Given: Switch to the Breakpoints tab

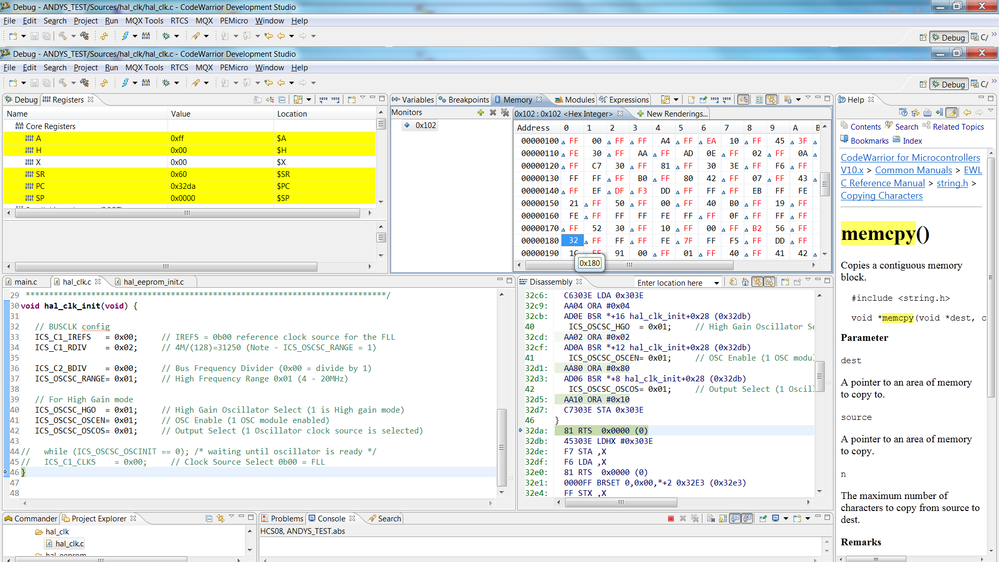Looking at the screenshot, I should (x=468, y=100).
